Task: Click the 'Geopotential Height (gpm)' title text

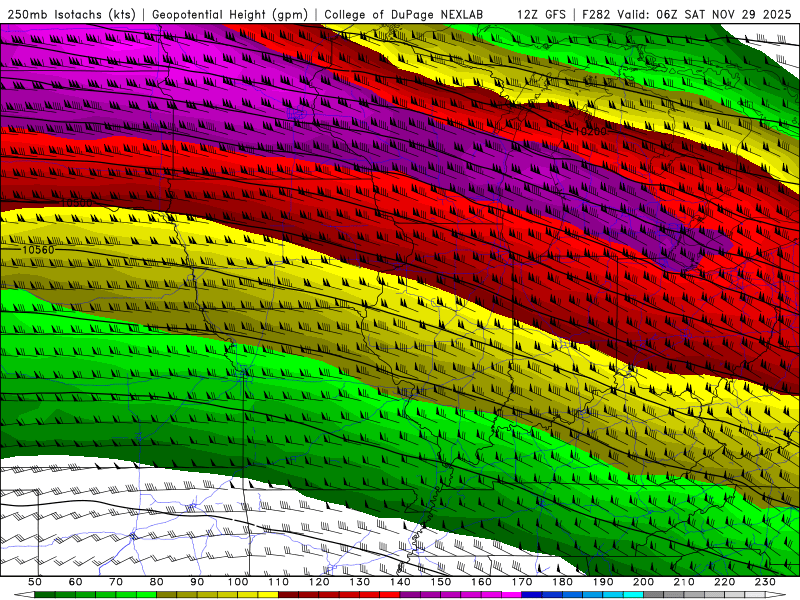Action: pos(230,14)
